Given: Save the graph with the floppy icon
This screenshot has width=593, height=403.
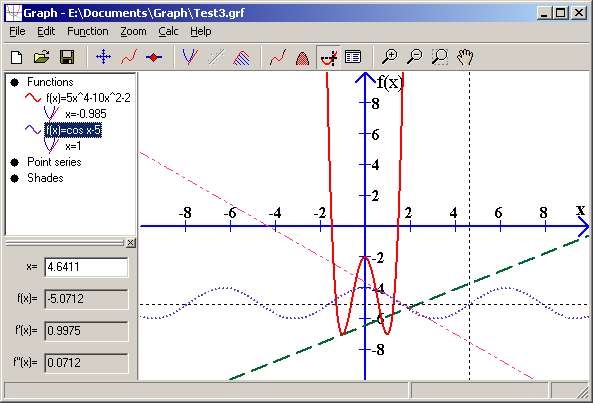Looking at the screenshot, I should point(67,57).
